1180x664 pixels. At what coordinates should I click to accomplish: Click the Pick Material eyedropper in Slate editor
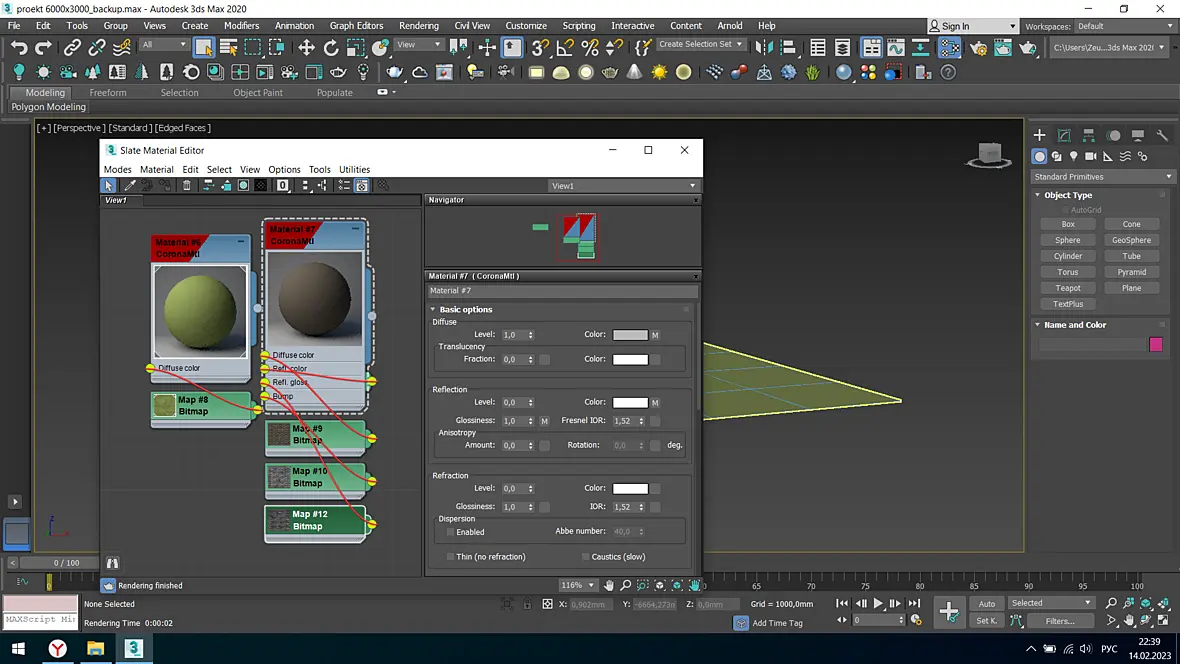tap(129, 185)
